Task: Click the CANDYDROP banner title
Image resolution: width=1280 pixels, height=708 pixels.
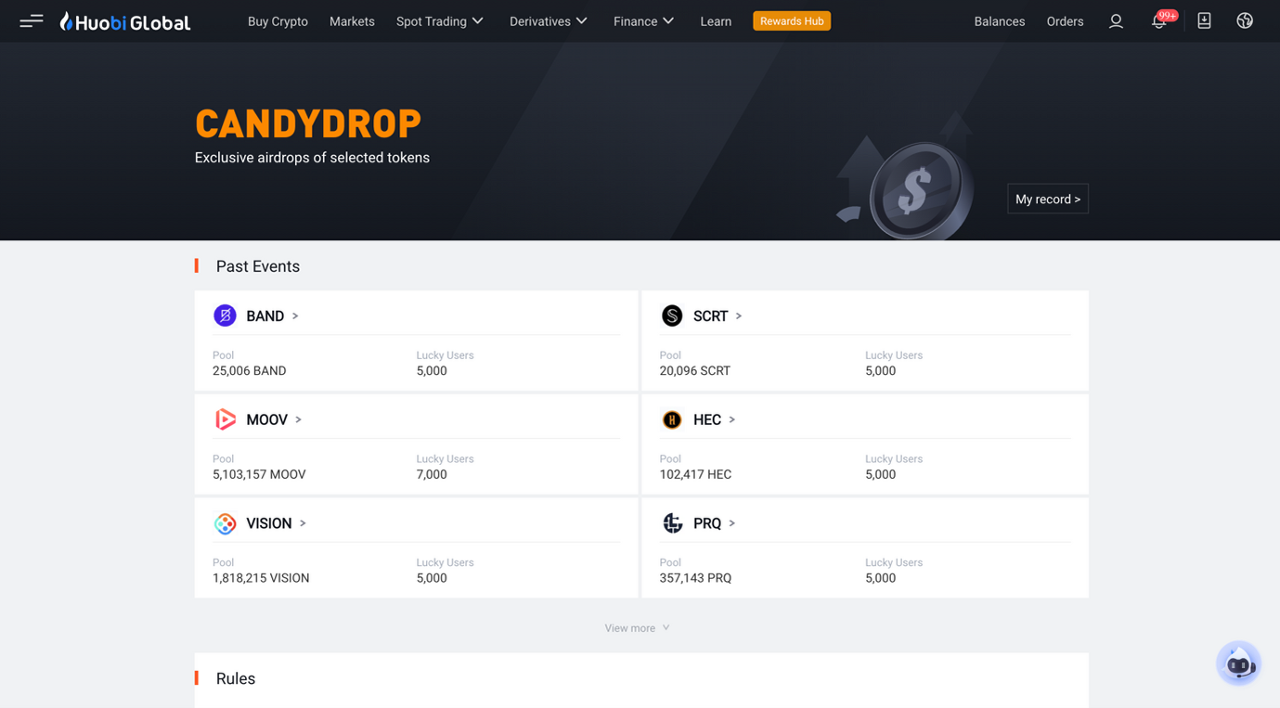Action: click(308, 124)
